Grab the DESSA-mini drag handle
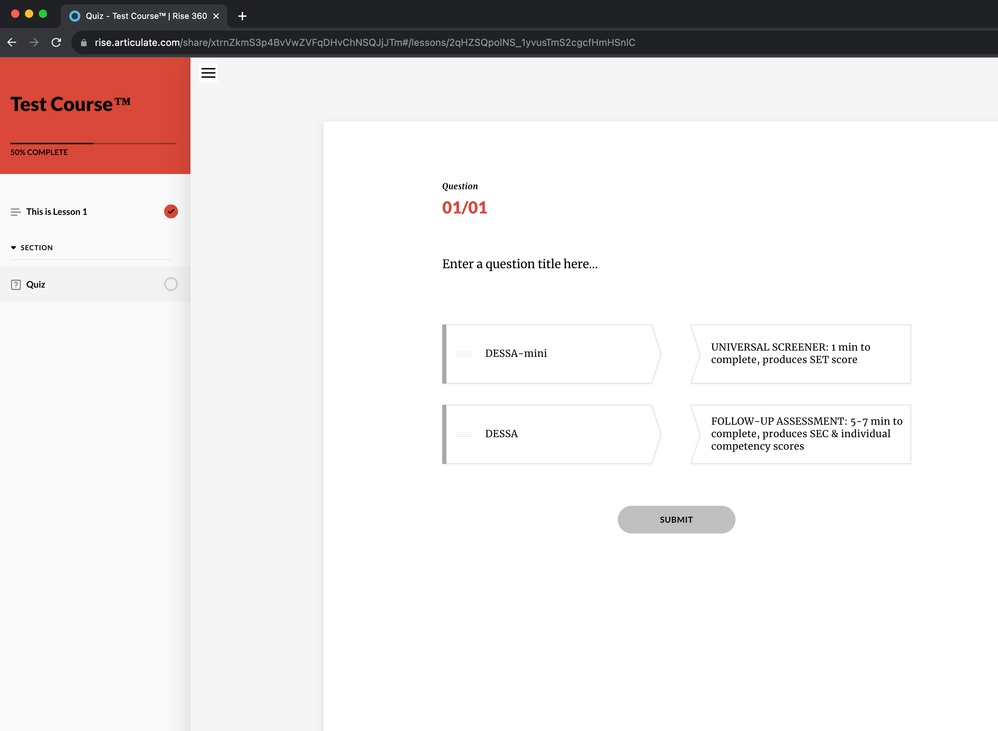Screen dimensions: 998x731 pyautogui.click(x=463, y=354)
